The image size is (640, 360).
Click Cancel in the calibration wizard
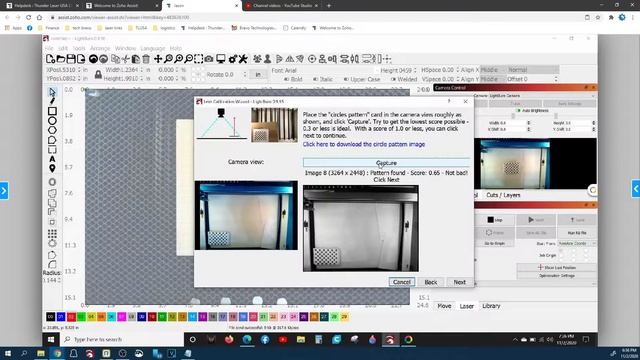tap(402, 282)
